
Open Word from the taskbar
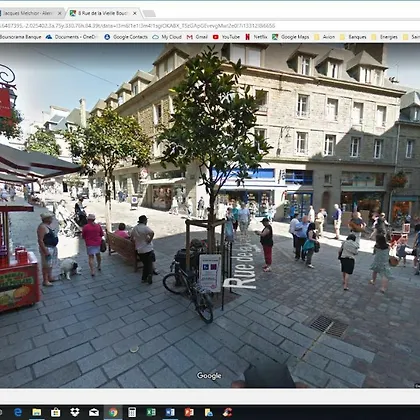(170, 412)
